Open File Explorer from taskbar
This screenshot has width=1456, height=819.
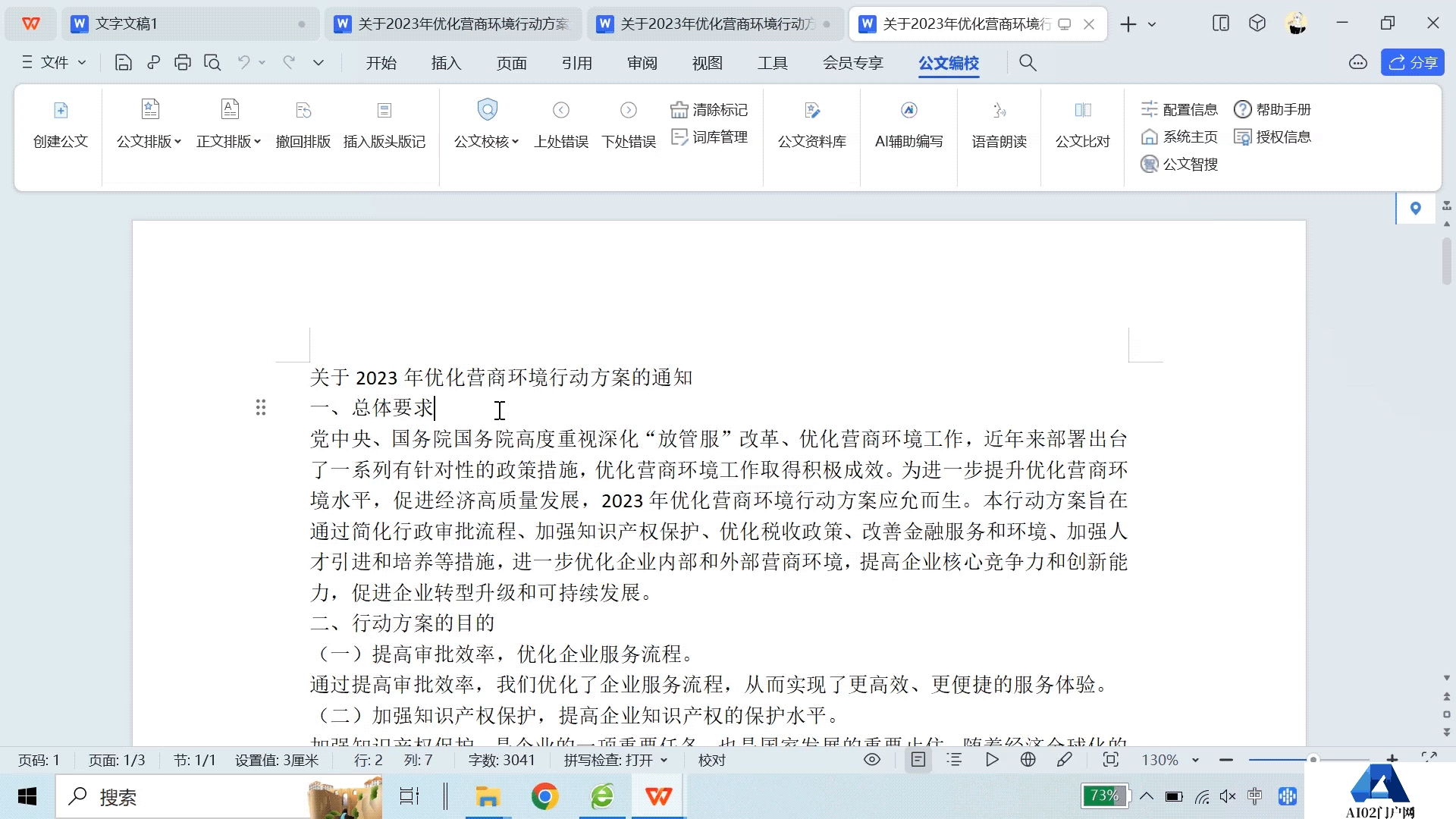pos(488,797)
